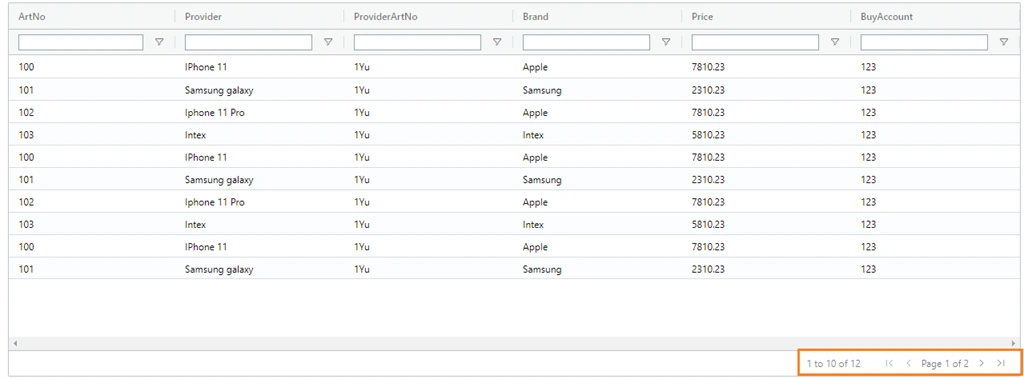Click the Brand filter text box
Image resolution: width=1024 pixels, height=379 pixels.
(586, 42)
